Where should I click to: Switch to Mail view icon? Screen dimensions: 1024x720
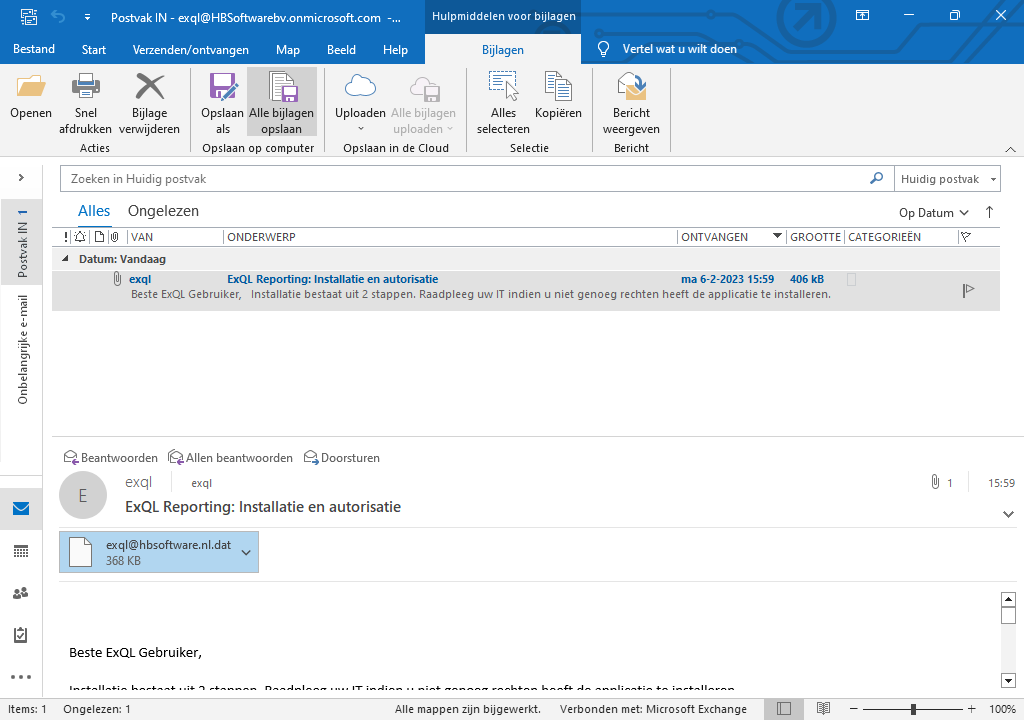pyautogui.click(x=21, y=508)
